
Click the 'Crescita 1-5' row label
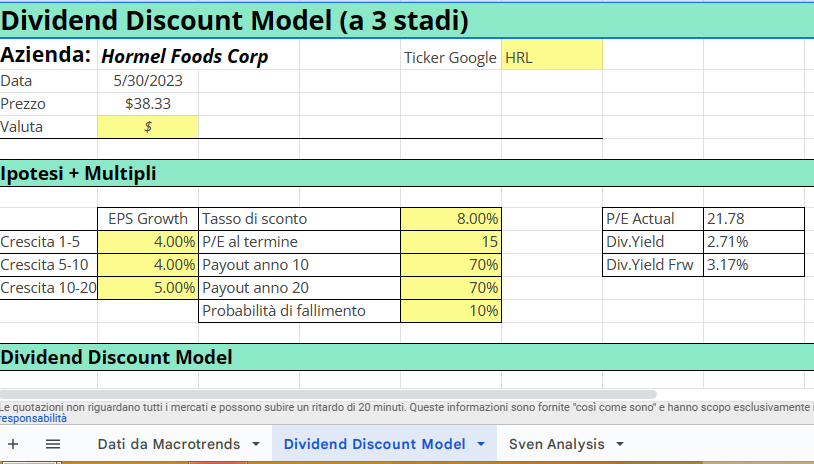point(48,242)
